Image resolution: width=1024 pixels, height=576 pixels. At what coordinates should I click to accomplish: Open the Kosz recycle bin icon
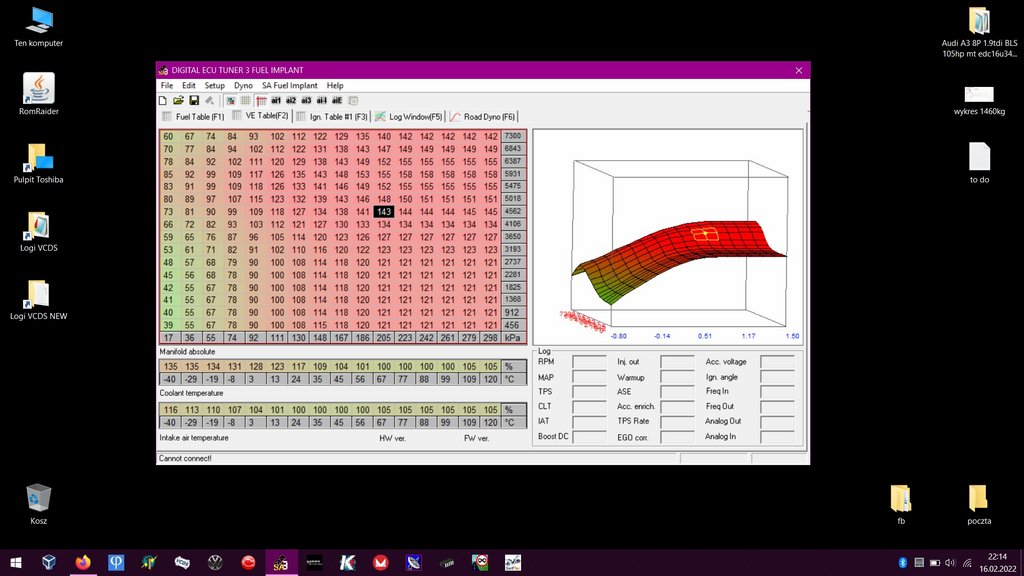(39, 504)
